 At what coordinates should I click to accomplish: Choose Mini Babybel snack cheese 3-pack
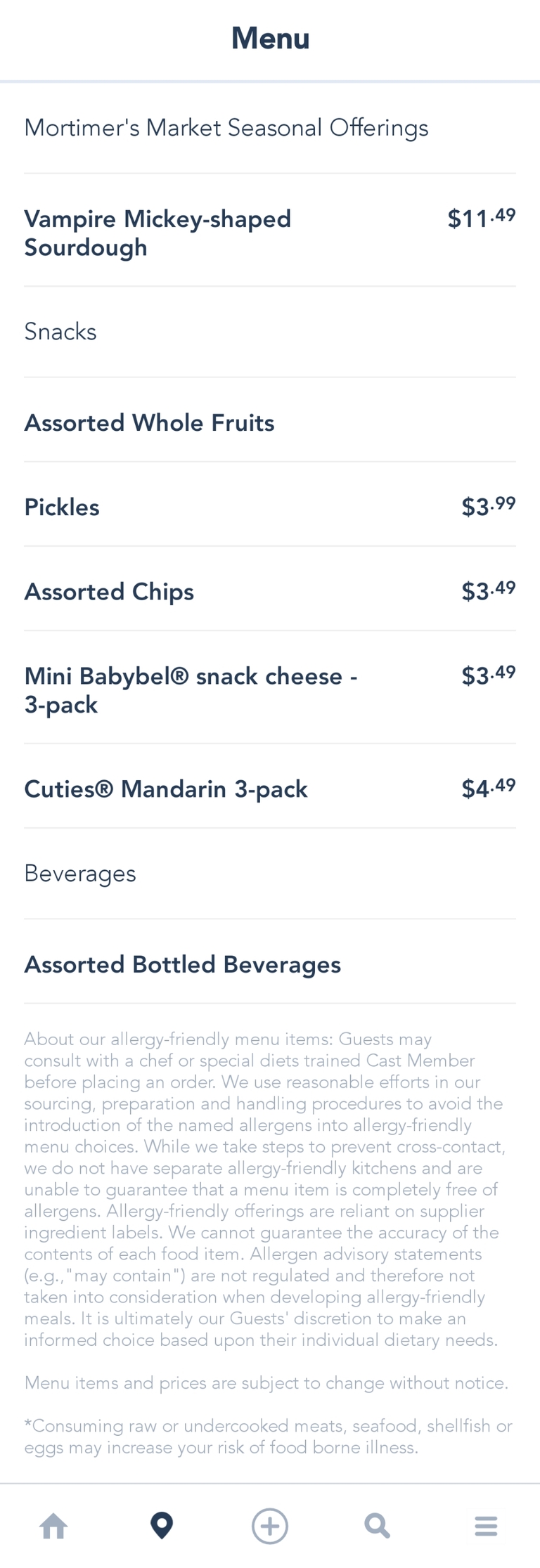click(x=191, y=690)
